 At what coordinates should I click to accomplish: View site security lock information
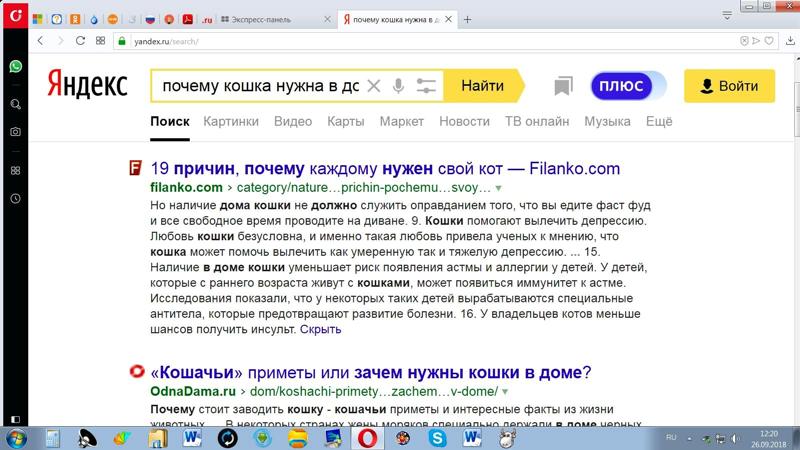[122, 41]
